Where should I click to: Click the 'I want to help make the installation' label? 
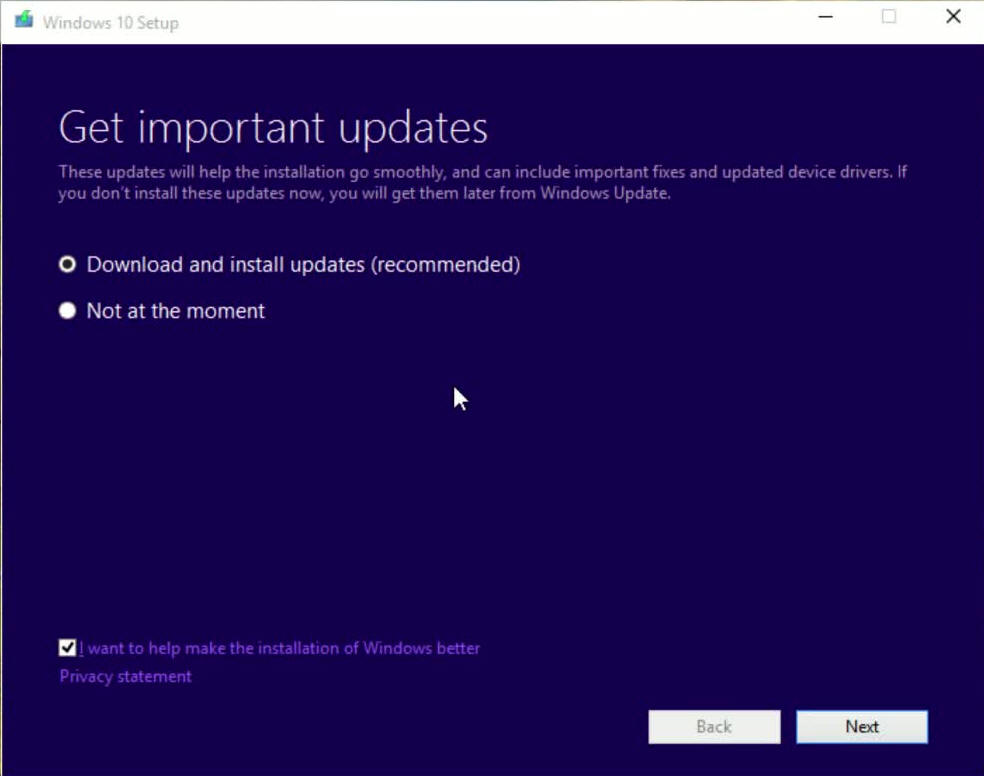coord(280,648)
